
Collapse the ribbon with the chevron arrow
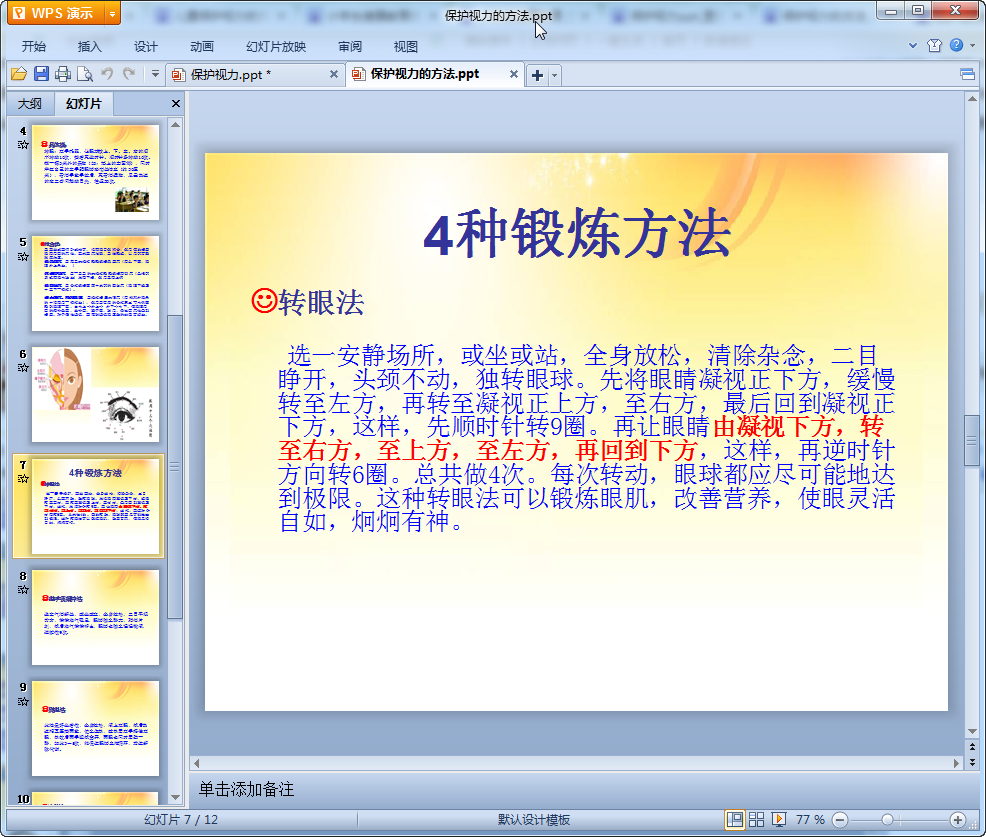pos(913,45)
